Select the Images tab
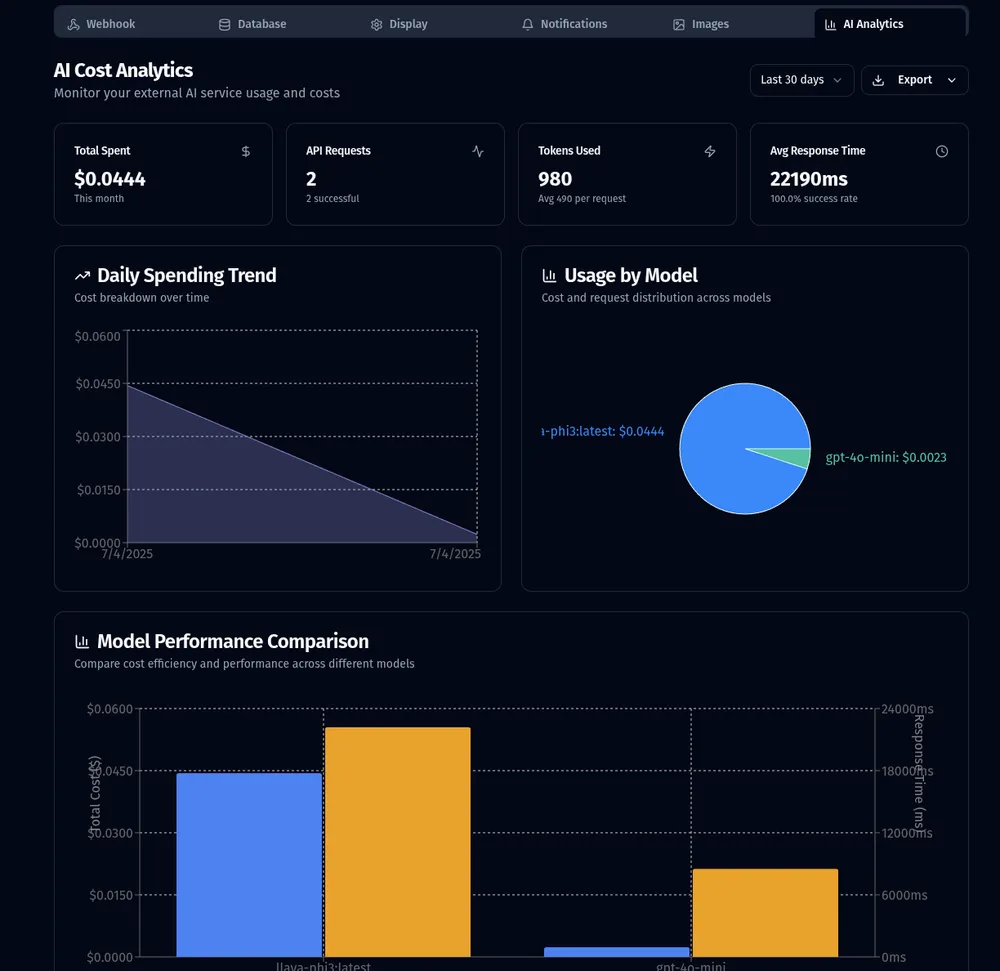Image resolution: width=1000 pixels, height=971 pixels. [701, 24]
